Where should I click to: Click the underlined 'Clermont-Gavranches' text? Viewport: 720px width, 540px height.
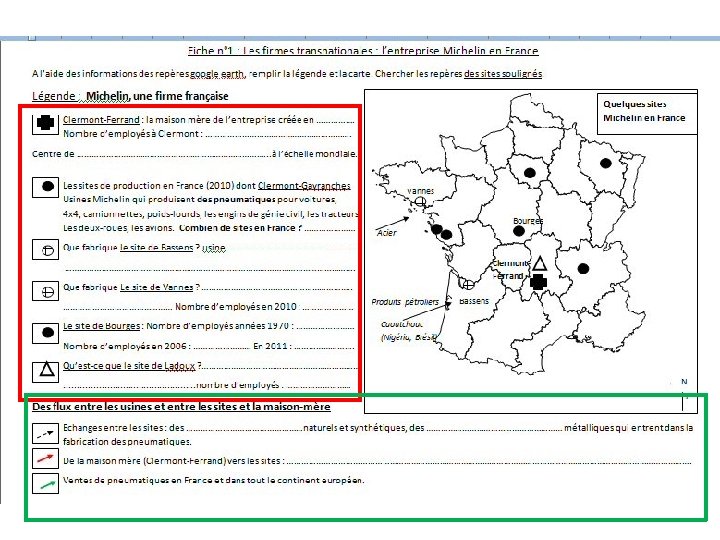coord(304,186)
